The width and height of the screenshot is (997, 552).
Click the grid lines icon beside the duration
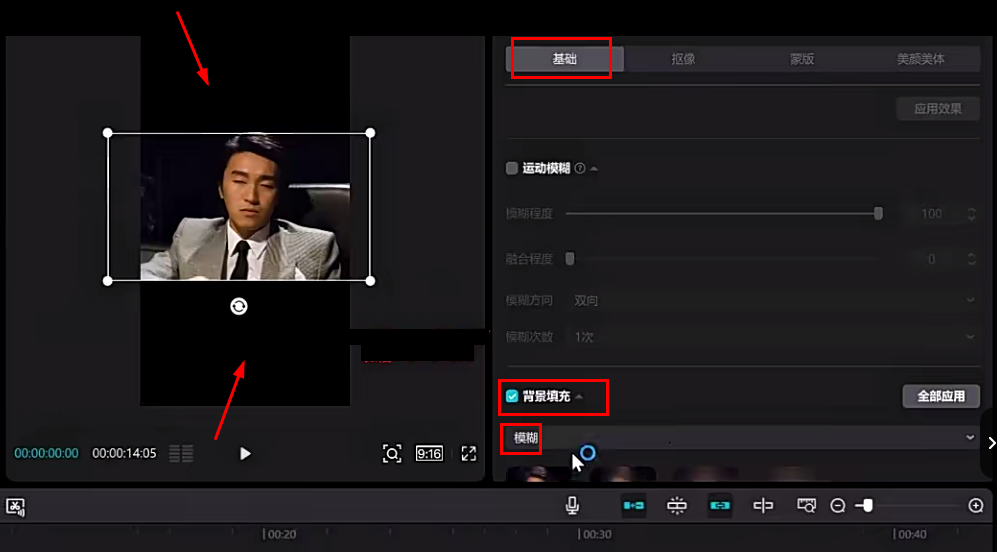(x=181, y=453)
